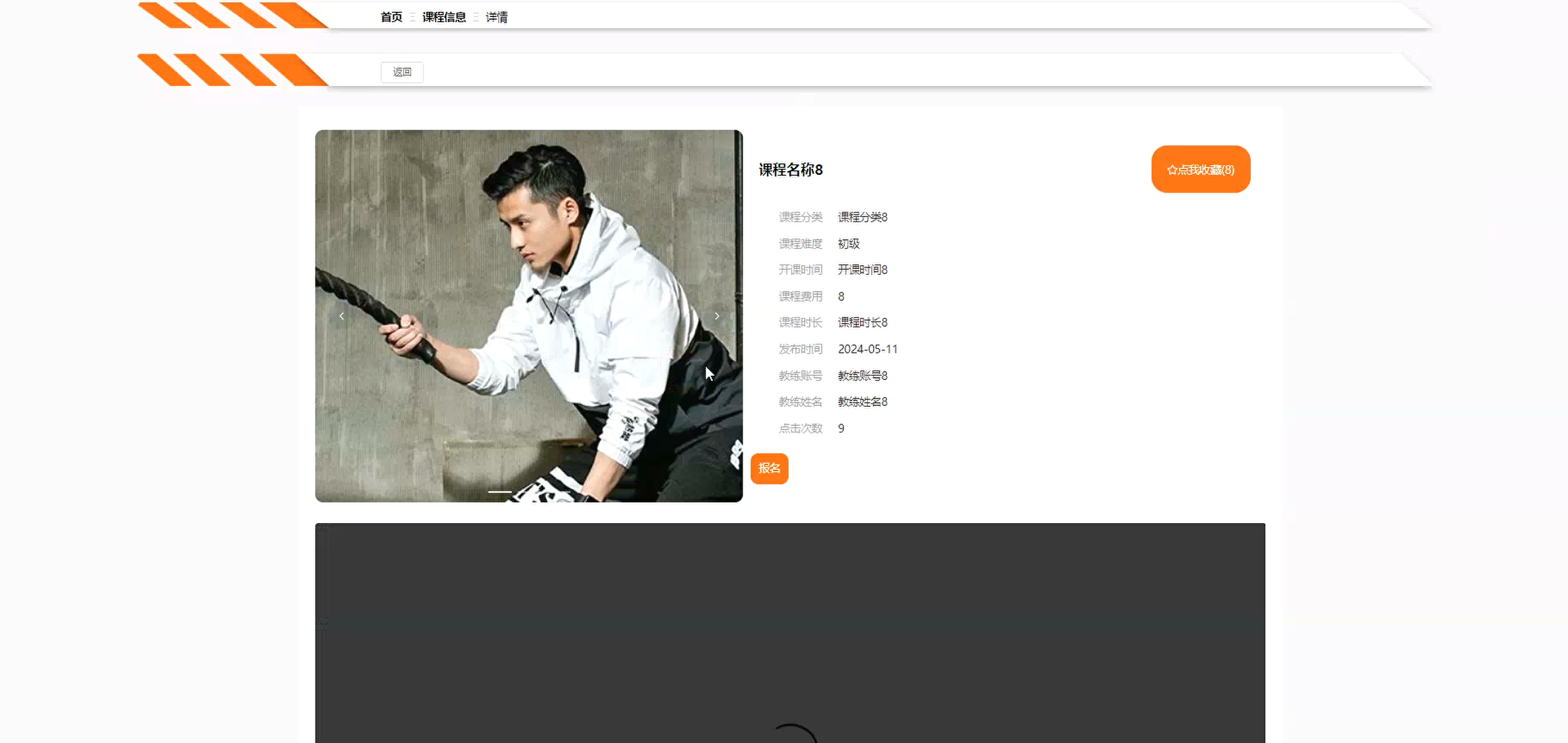Show next carousel image with right arrow
The width and height of the screenshot is (1568, 743).
pos(717,316)
